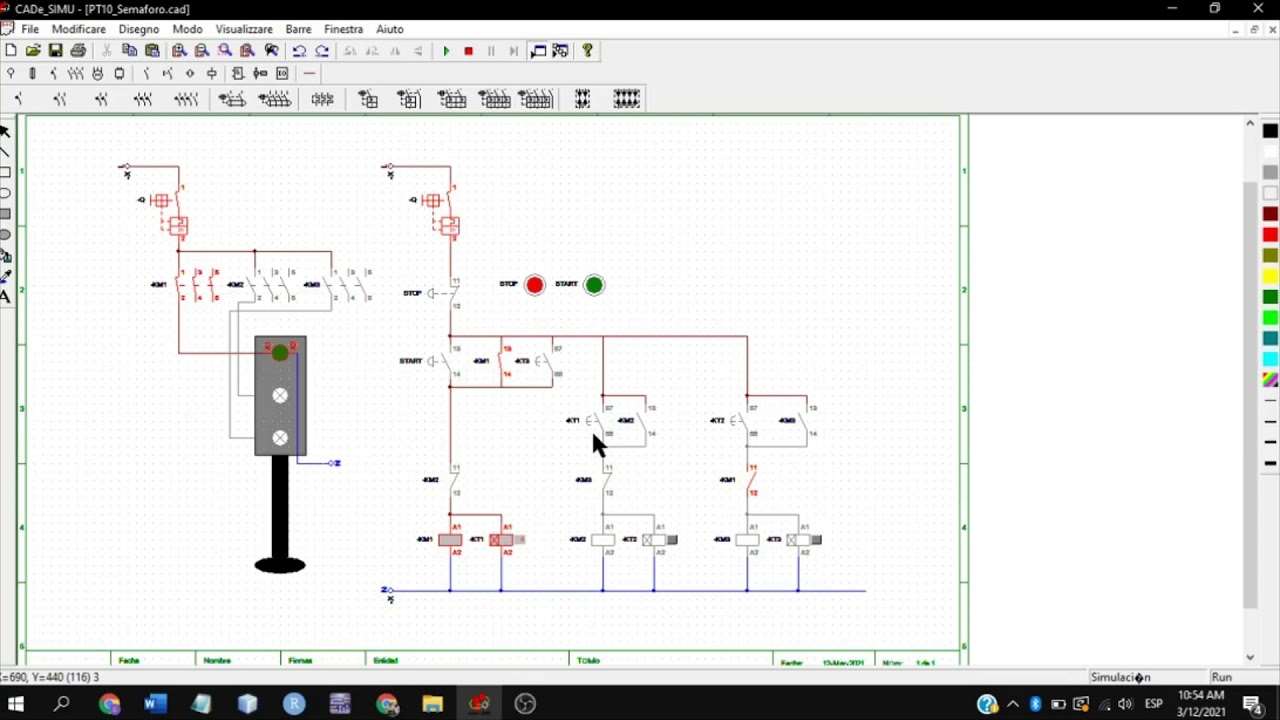Pick the bright red color swatch
1280x720 pixels.
[1270, 235]
